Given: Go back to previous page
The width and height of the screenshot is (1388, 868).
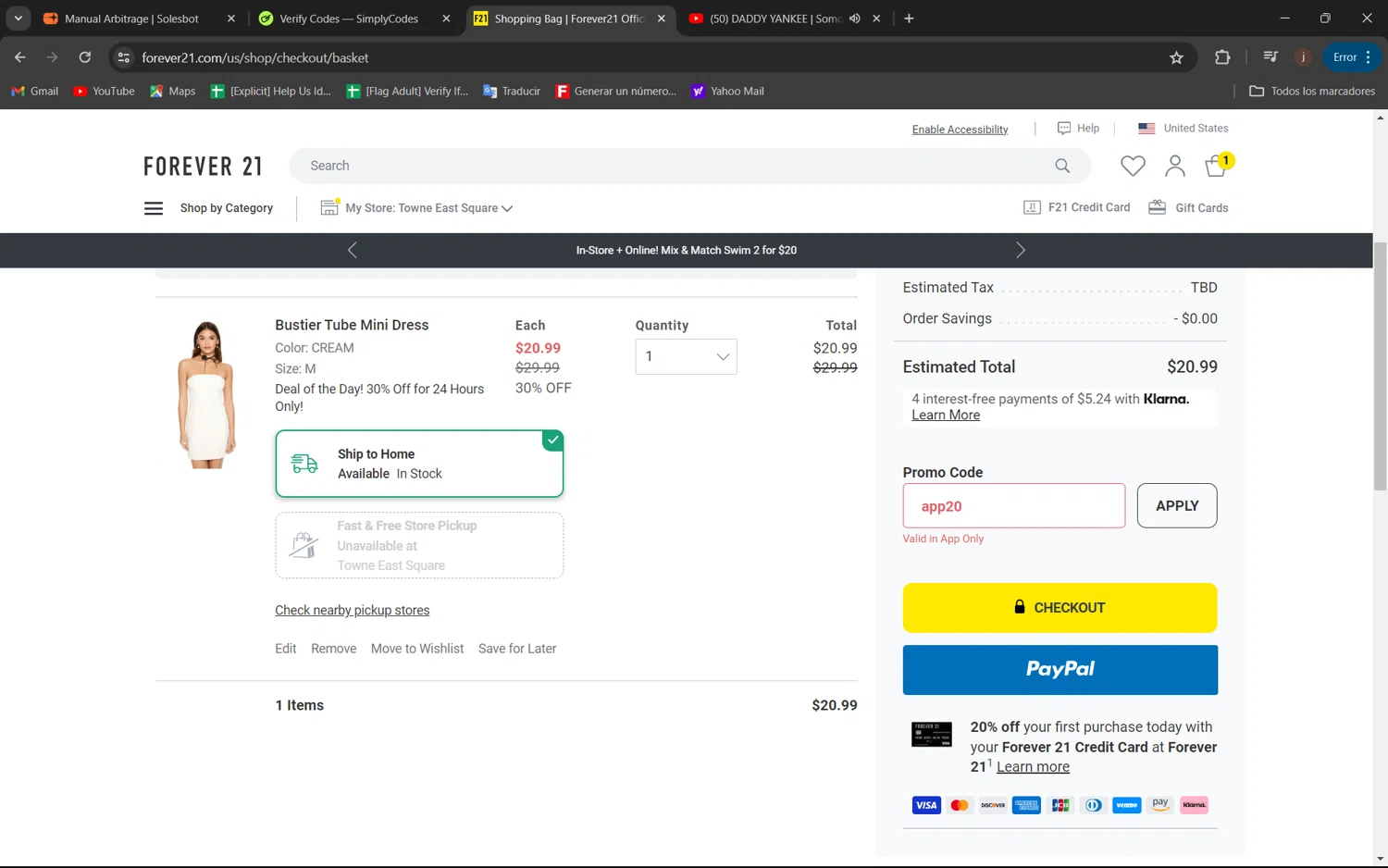Looking at the screenshot, I should [19, 57].
